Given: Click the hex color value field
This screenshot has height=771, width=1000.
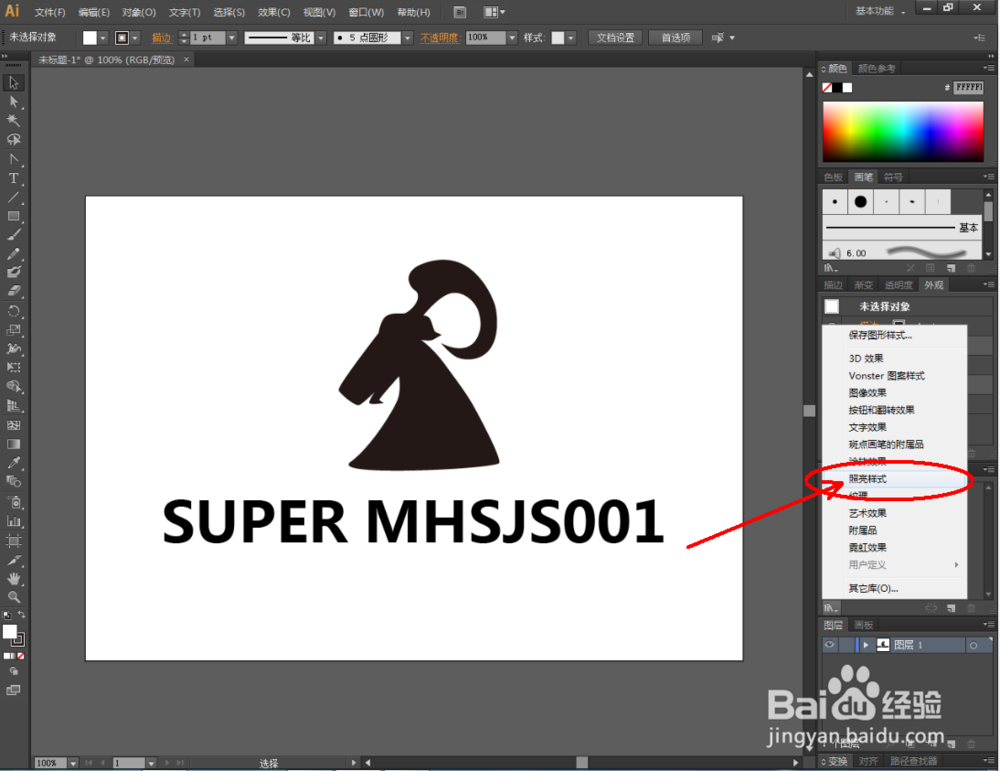Looking at the screenshot, I should pyautogui.click(x=968, y=87).
